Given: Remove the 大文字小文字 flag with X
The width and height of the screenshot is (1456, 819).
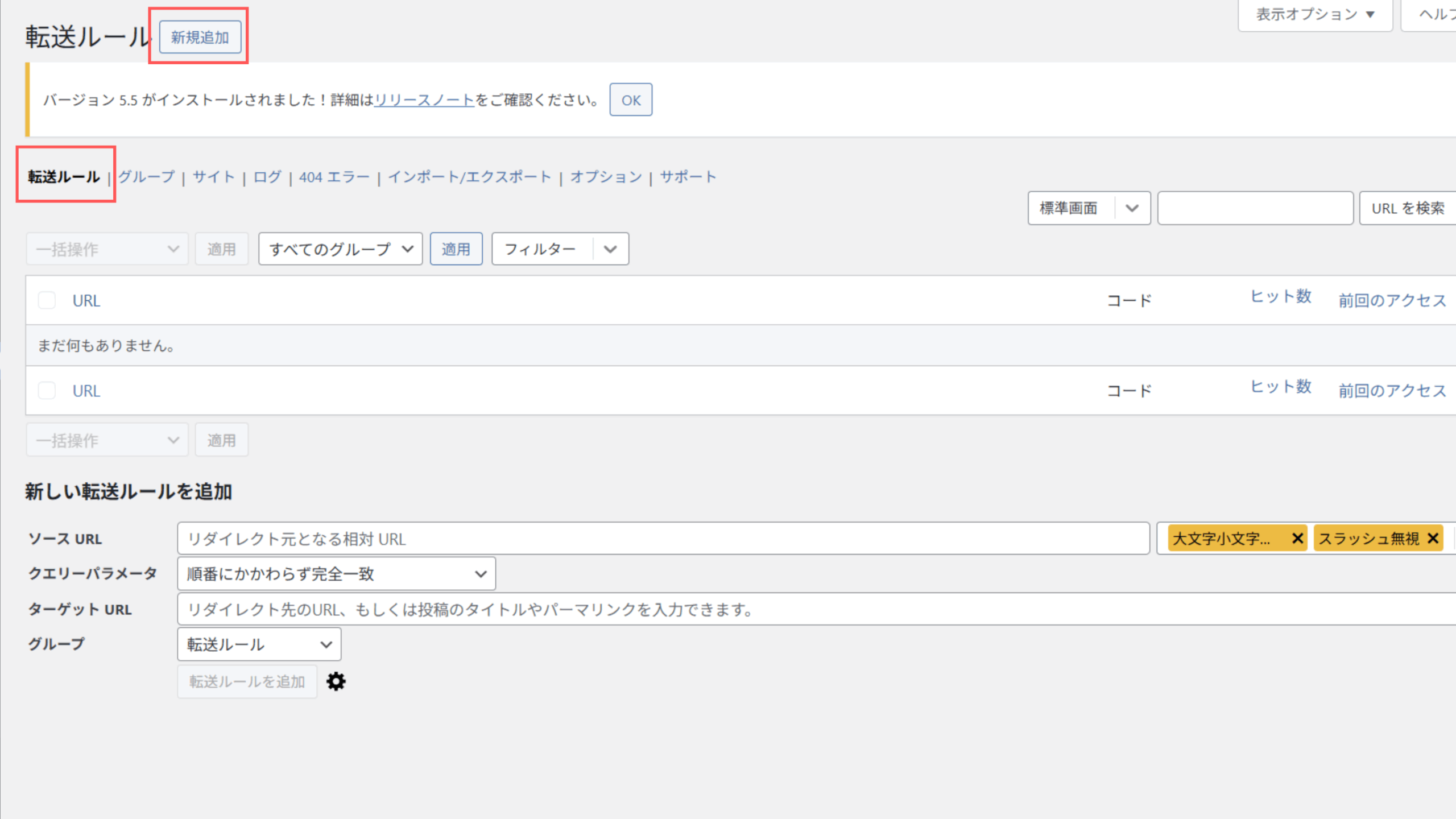Looking at the screenshot, I should (1297, 538).
